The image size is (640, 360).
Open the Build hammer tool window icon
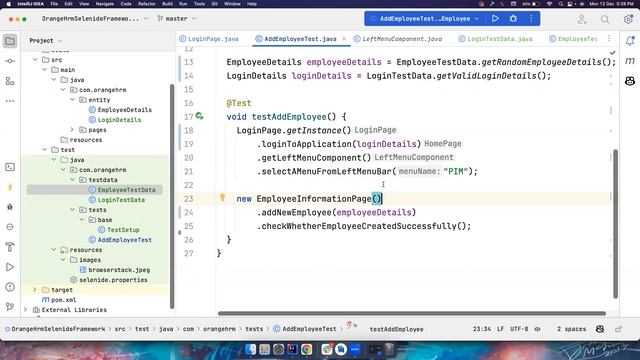point(10,247)
